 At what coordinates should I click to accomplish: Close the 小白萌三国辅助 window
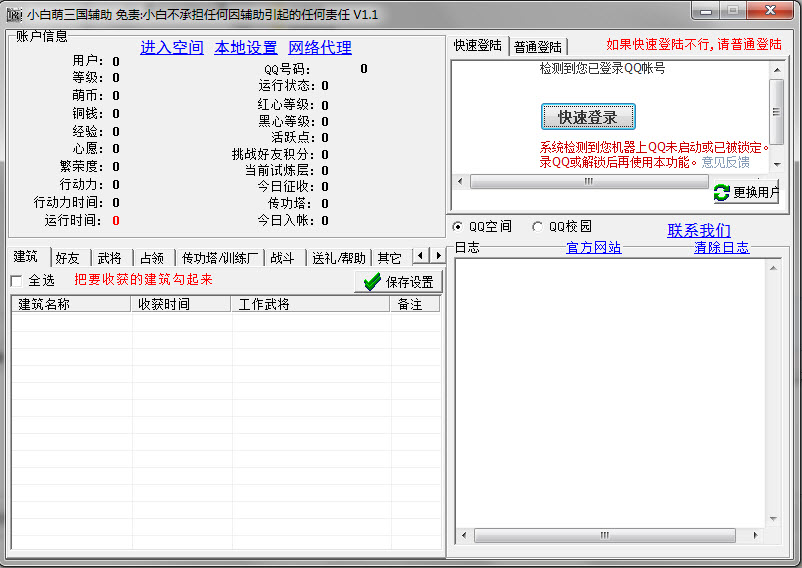[771, 11]
